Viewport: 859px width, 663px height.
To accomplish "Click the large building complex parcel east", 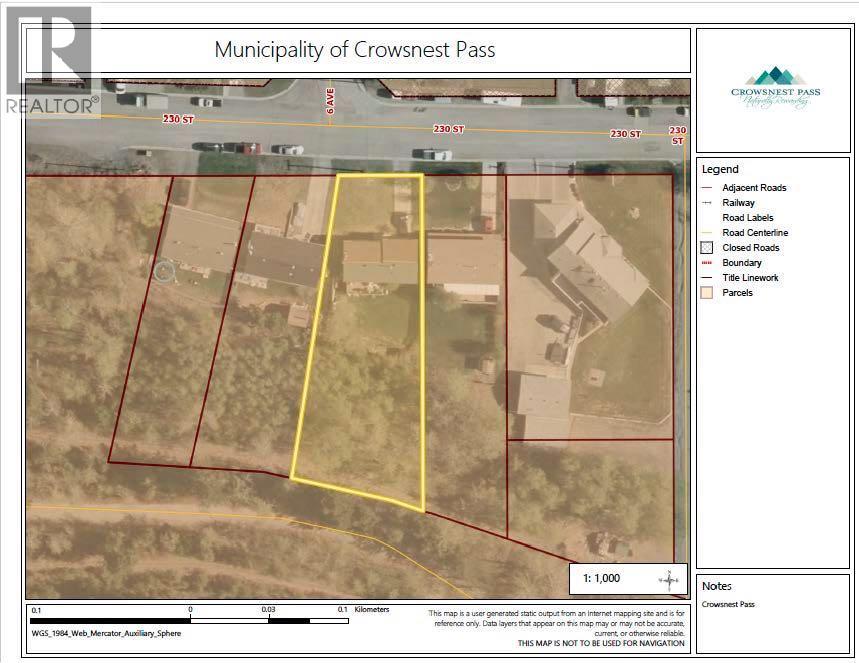I will 589,307.
